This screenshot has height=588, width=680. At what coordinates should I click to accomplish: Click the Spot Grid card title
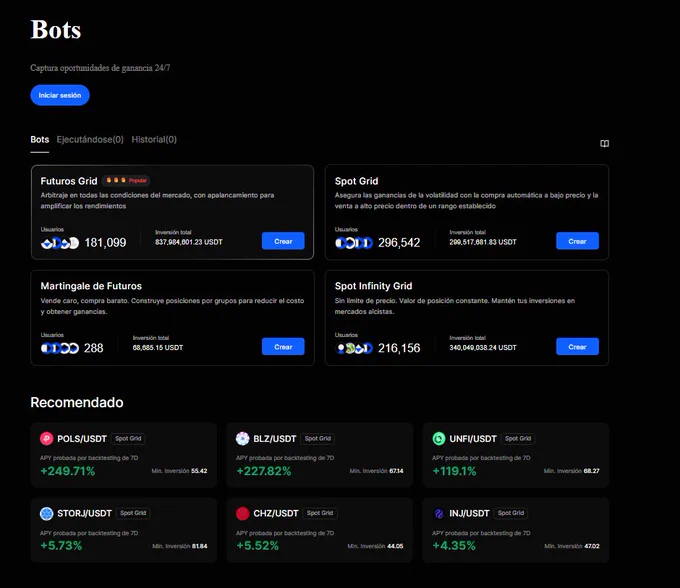point(356,181)
